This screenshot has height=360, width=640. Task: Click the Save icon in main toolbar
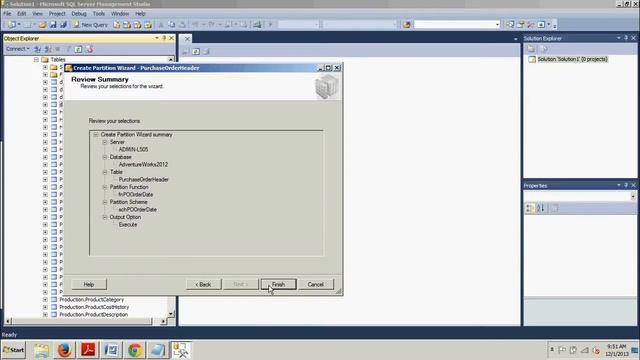(x=53, y=25)
